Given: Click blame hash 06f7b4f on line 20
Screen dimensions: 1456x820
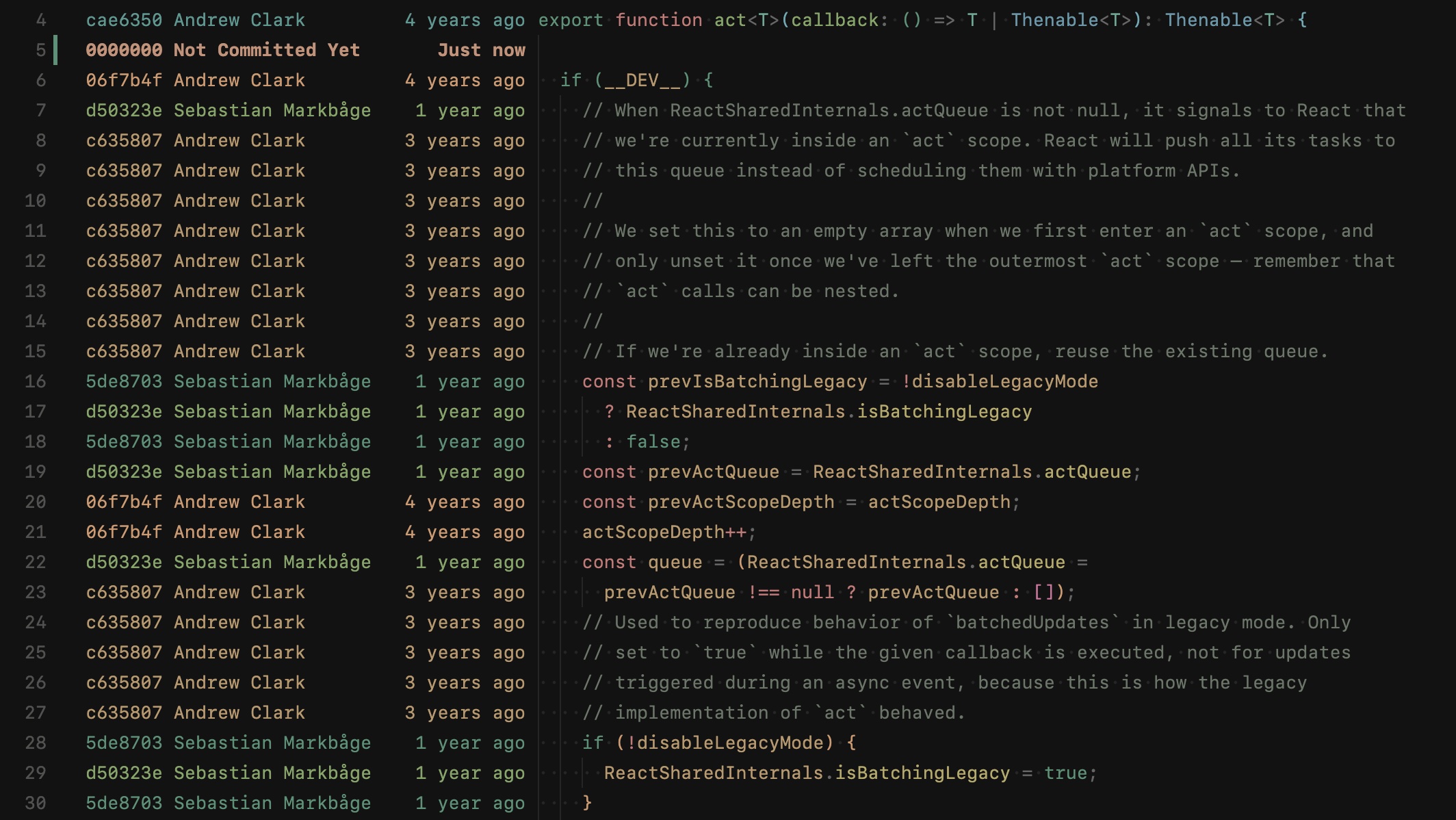Looking at the screenshot, I should (x=124, y=502).
